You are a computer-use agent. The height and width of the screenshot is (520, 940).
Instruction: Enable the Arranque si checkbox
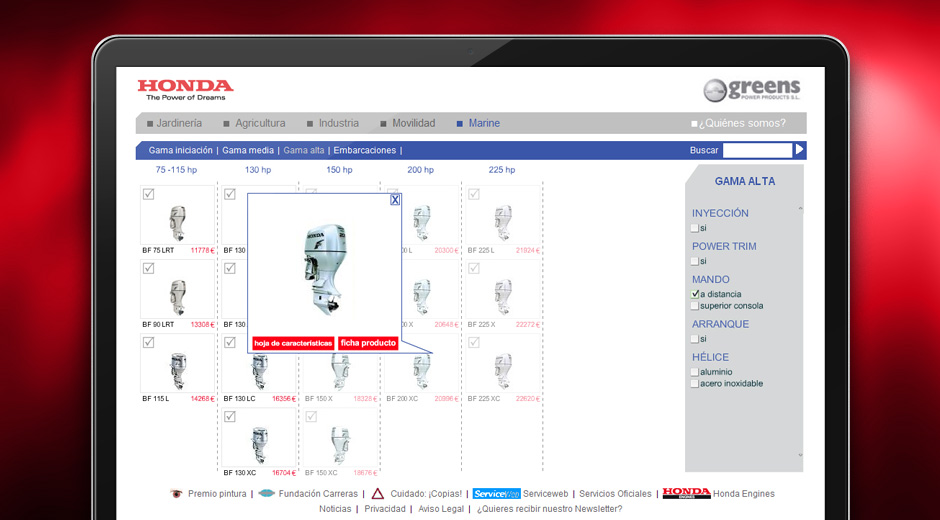695,339
